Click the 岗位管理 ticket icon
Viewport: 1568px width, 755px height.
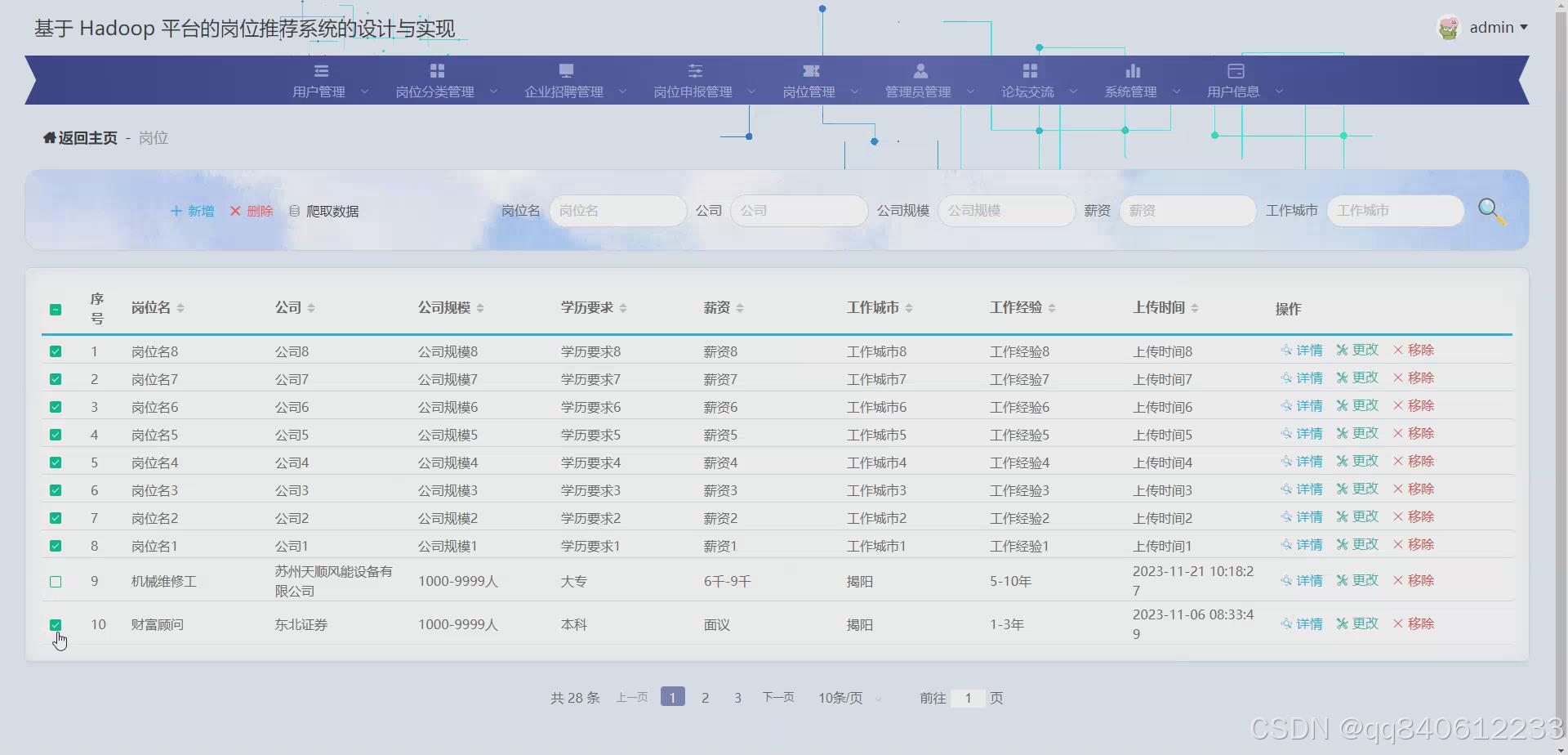(x=811, y=71)
